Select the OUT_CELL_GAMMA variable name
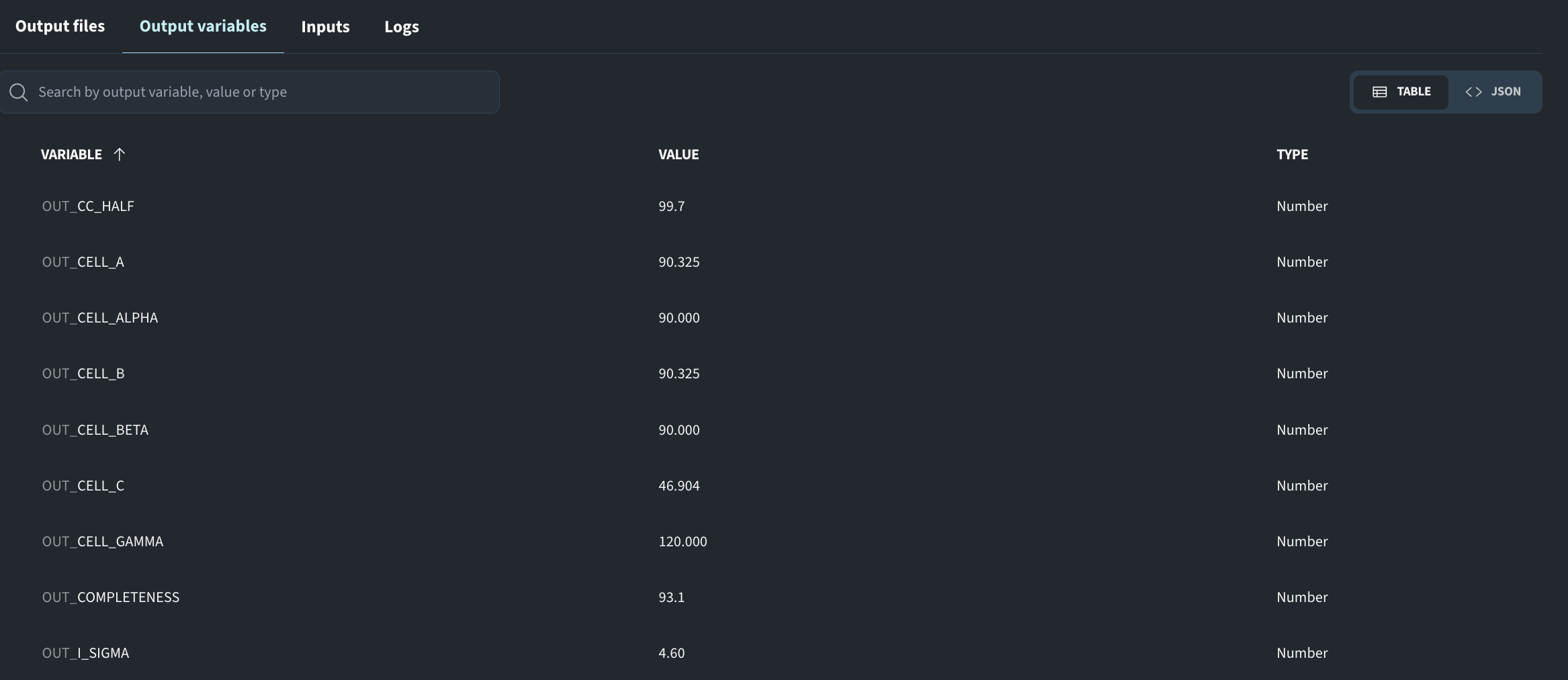This screenshot has width=1568, height=680. [x=103, y=542]
